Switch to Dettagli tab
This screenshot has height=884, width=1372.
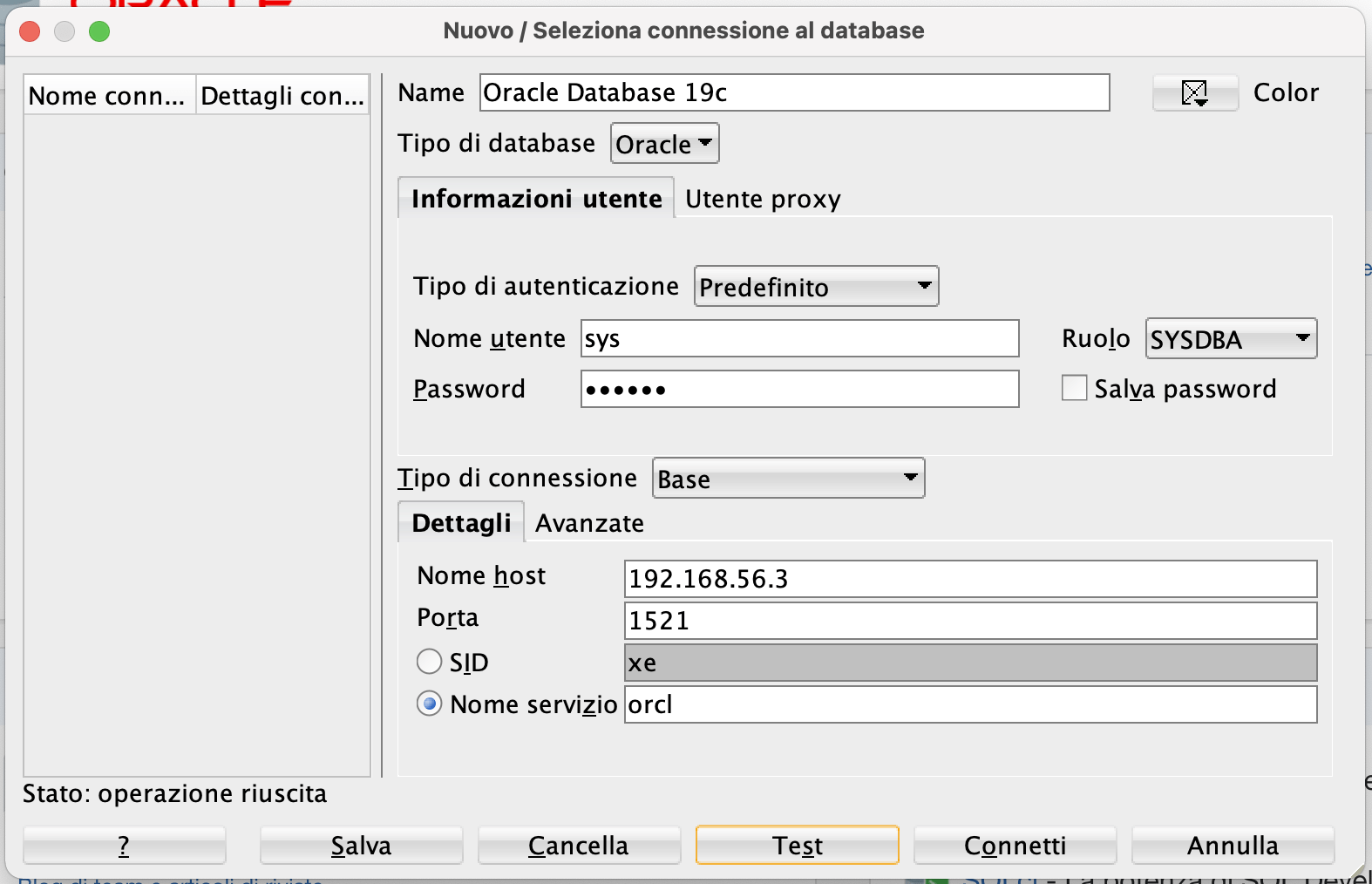click(x=461, y=523)
